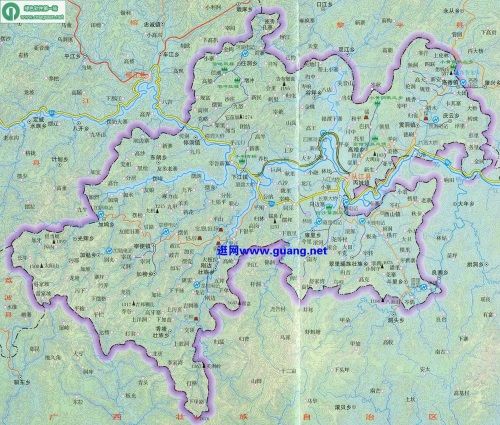The width and height of the screenshot is (500, 425).
Task: Click the 忠诚镇 label
Action: pos(152,24)
